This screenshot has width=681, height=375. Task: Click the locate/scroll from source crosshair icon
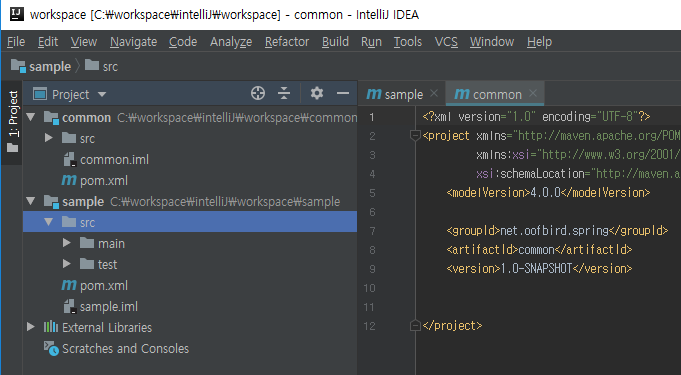258,93
